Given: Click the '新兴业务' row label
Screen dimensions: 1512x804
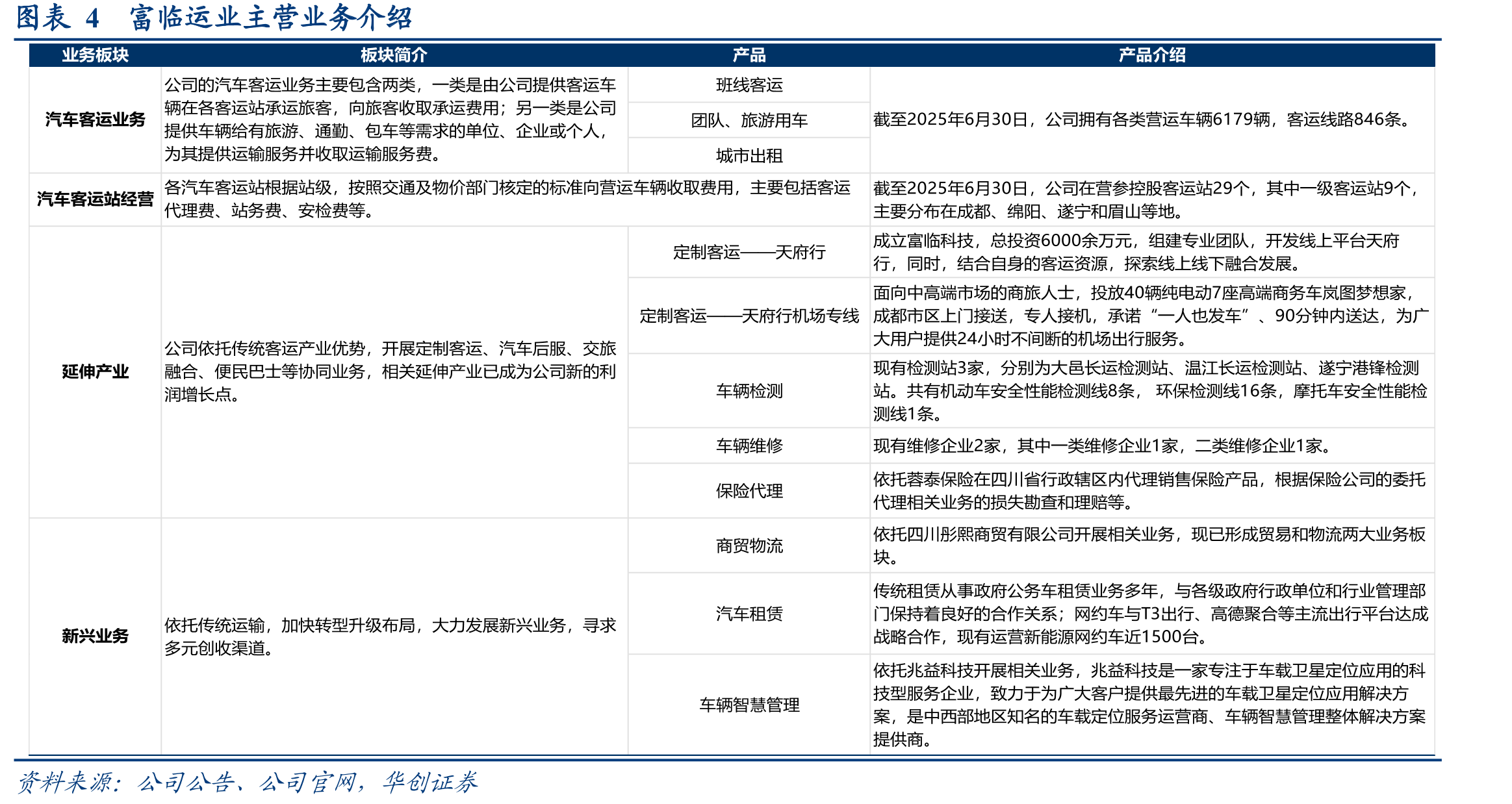Looking at the screenshot, I should pyautogui.click(x=96, y=636).
